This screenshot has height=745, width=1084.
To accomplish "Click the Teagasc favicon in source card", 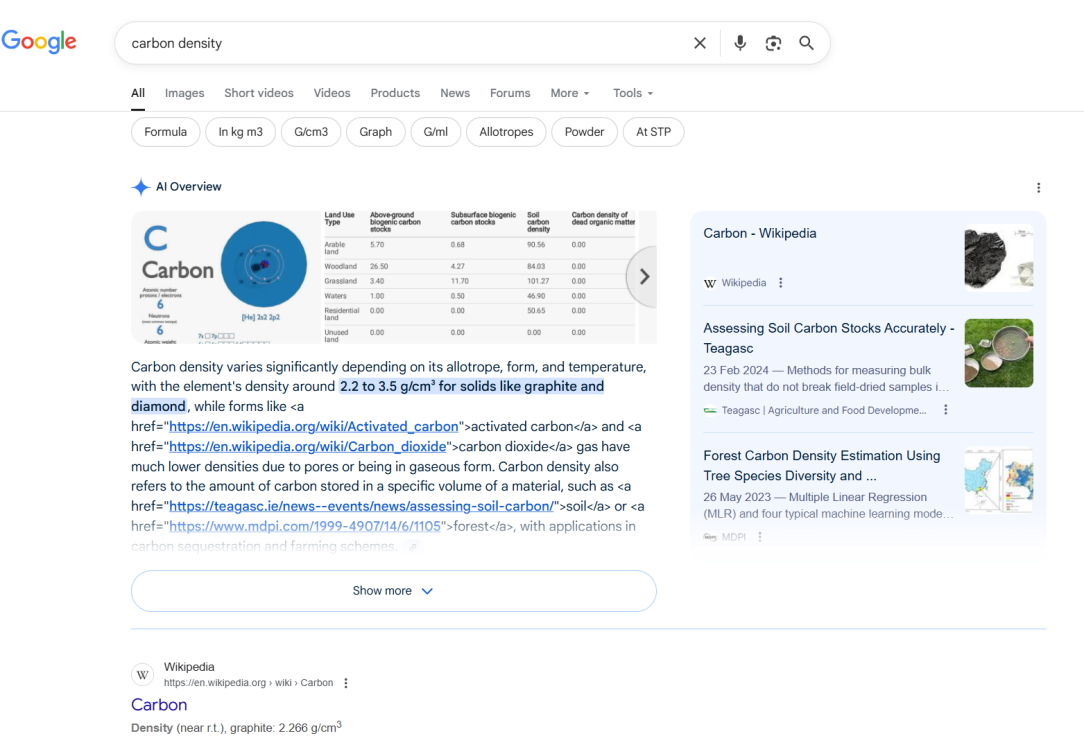I will point(710,410).
